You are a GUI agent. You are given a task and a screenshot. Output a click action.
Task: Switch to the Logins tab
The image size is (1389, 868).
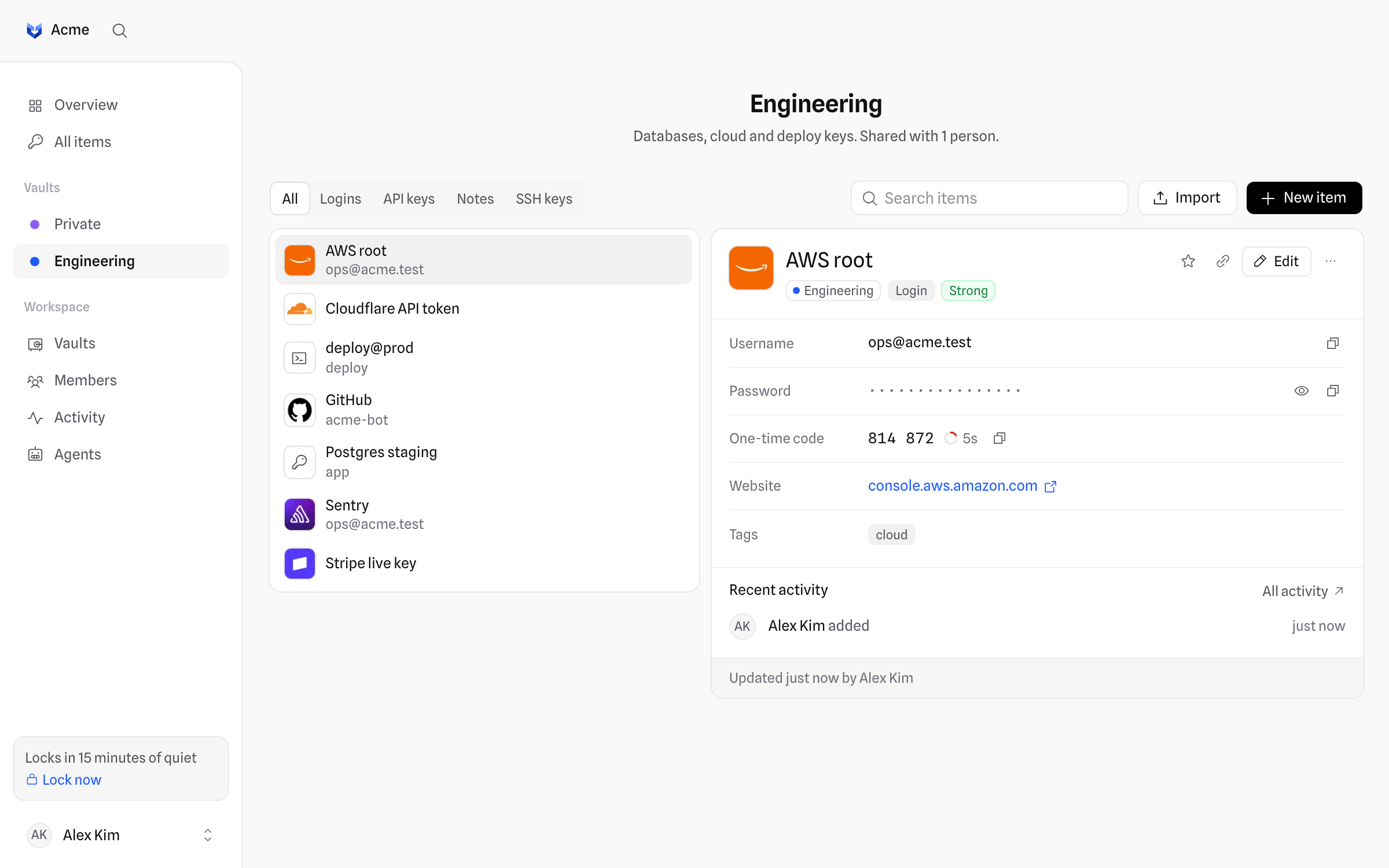tap(340, 198)
